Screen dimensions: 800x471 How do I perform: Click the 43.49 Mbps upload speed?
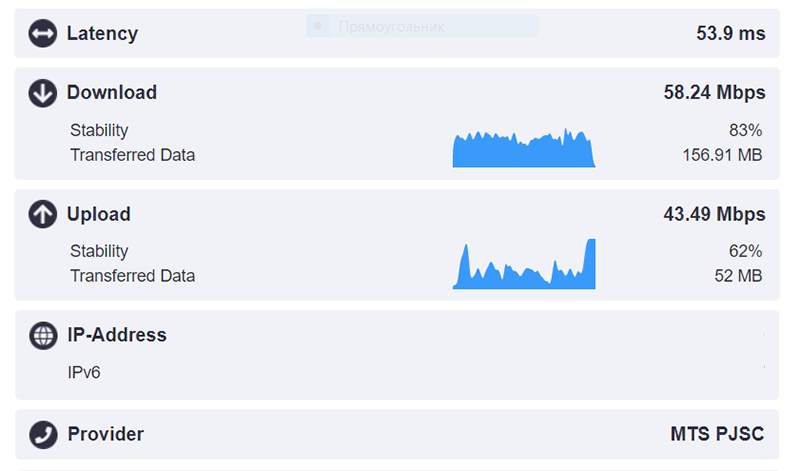(714, 214)
